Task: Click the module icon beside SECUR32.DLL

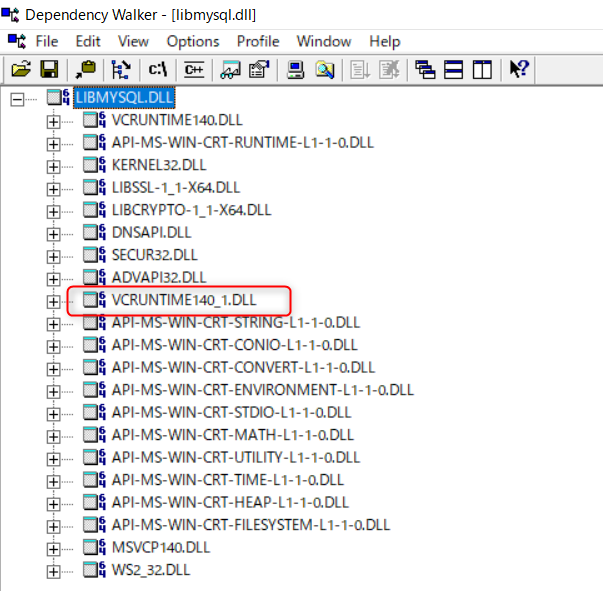Action: (94, 255)
